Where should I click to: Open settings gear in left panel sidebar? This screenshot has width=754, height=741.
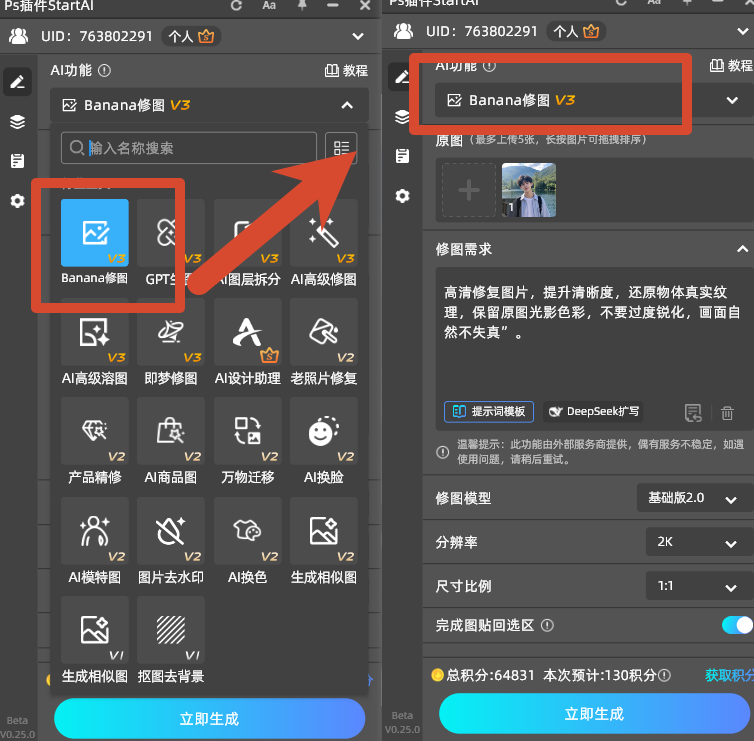pyautogui.click(x=17, y=201)
